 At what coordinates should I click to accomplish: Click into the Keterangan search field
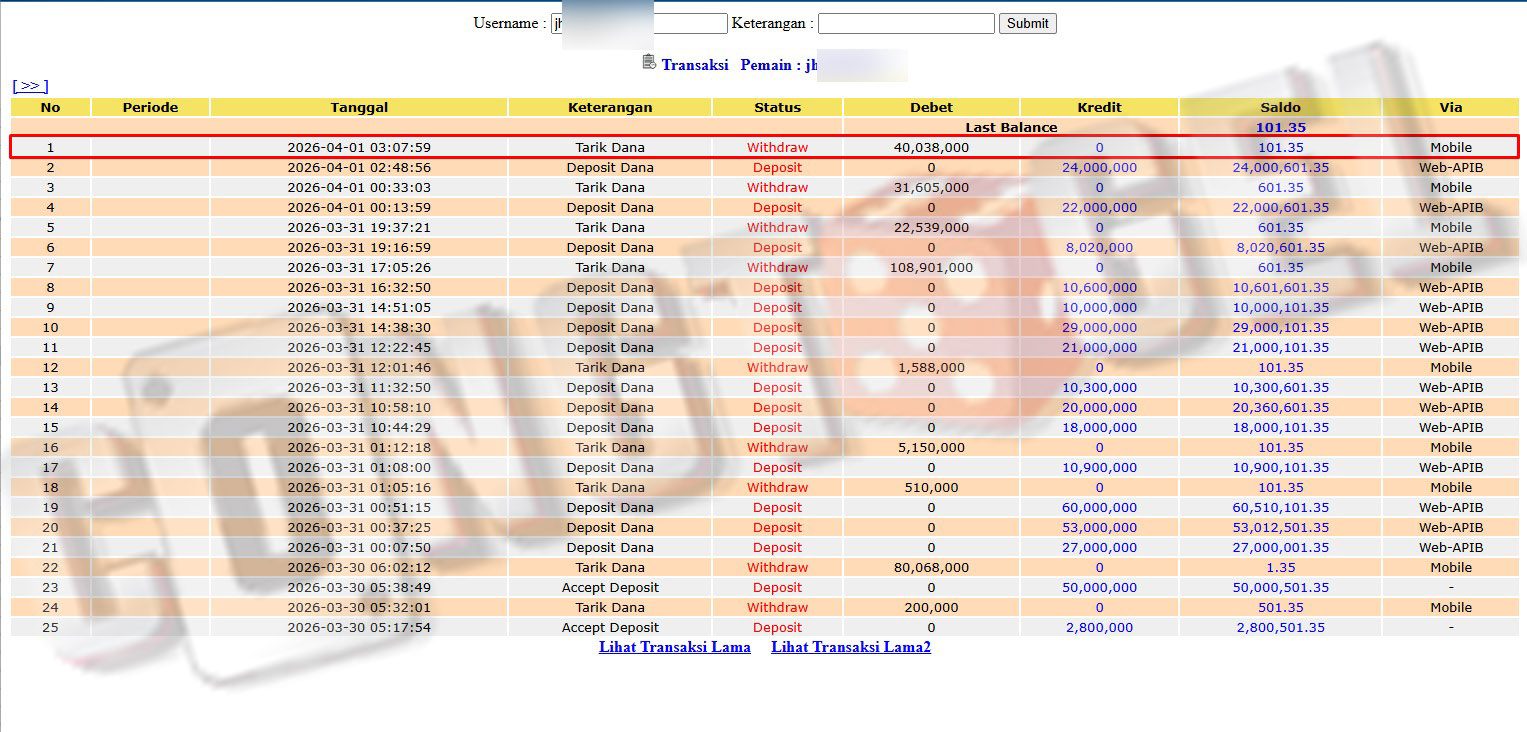[x=906, y=23]
